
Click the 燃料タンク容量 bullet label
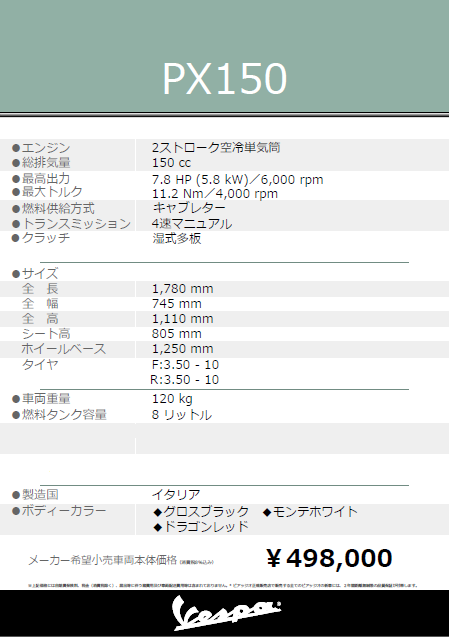point(59,415)
